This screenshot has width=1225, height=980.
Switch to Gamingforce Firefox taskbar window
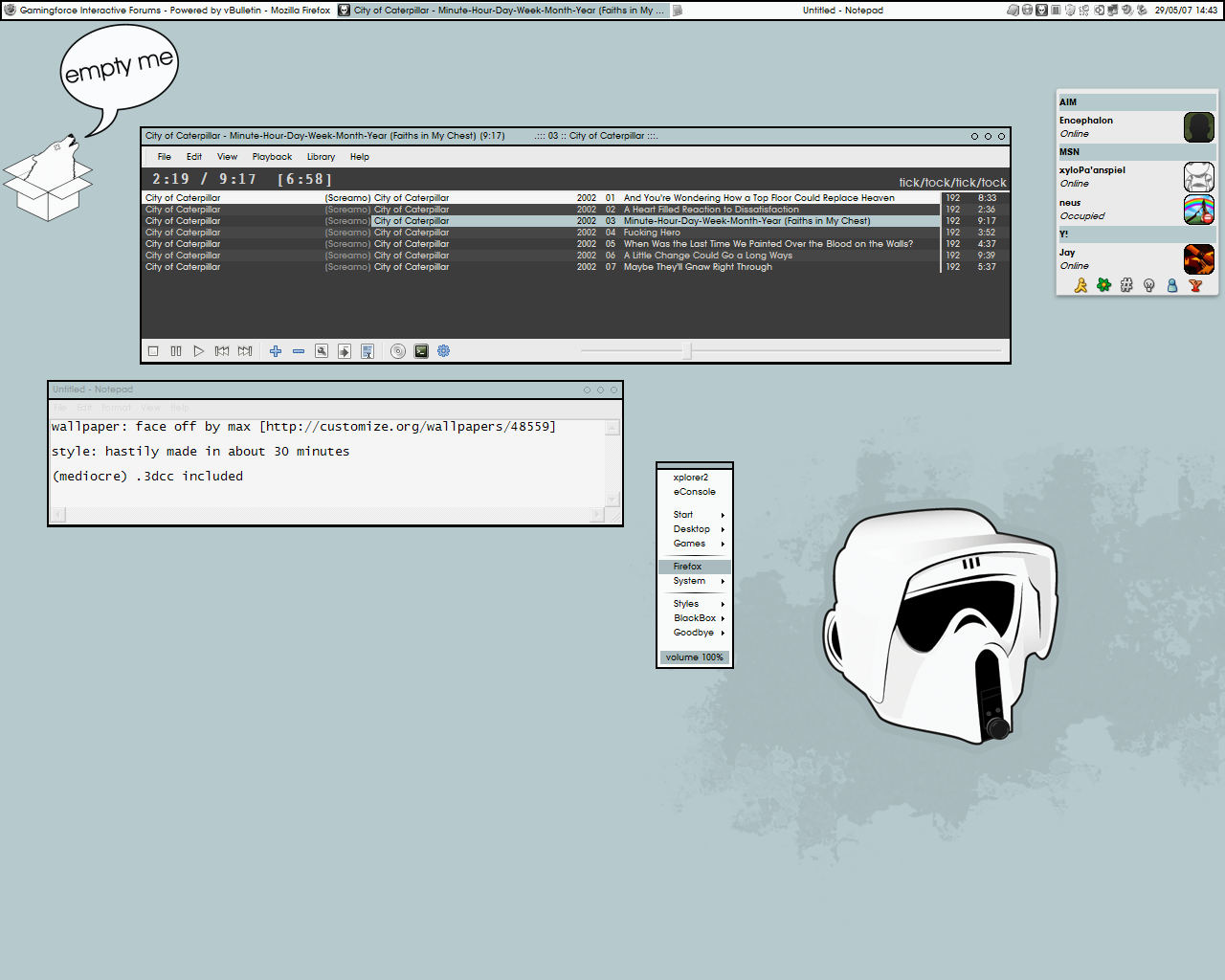pyautogui.click(x=167, y=10)
